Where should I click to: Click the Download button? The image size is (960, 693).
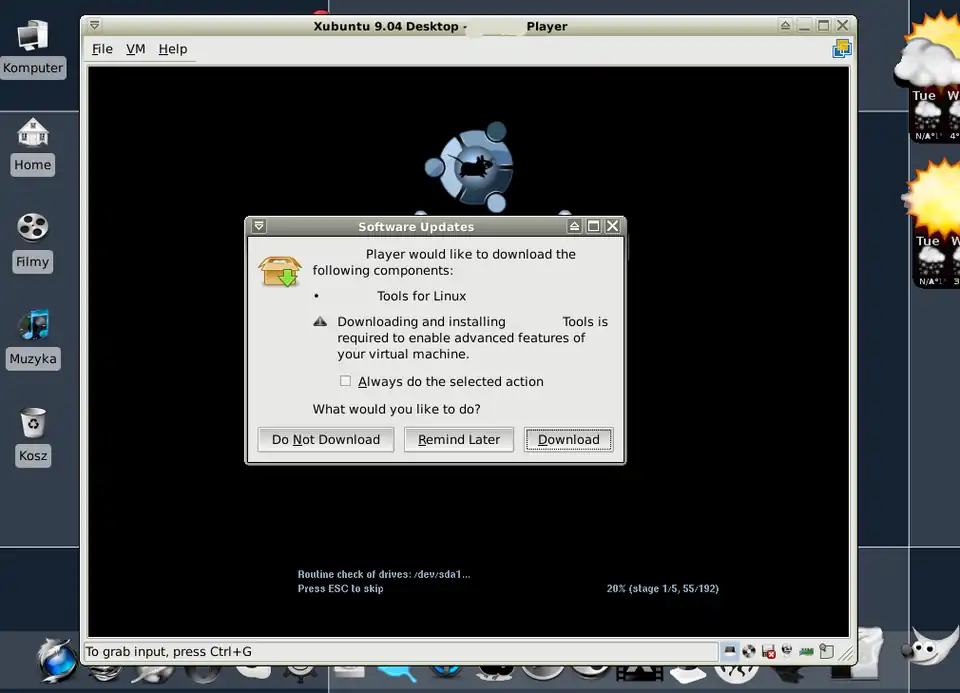coord(568,439)
